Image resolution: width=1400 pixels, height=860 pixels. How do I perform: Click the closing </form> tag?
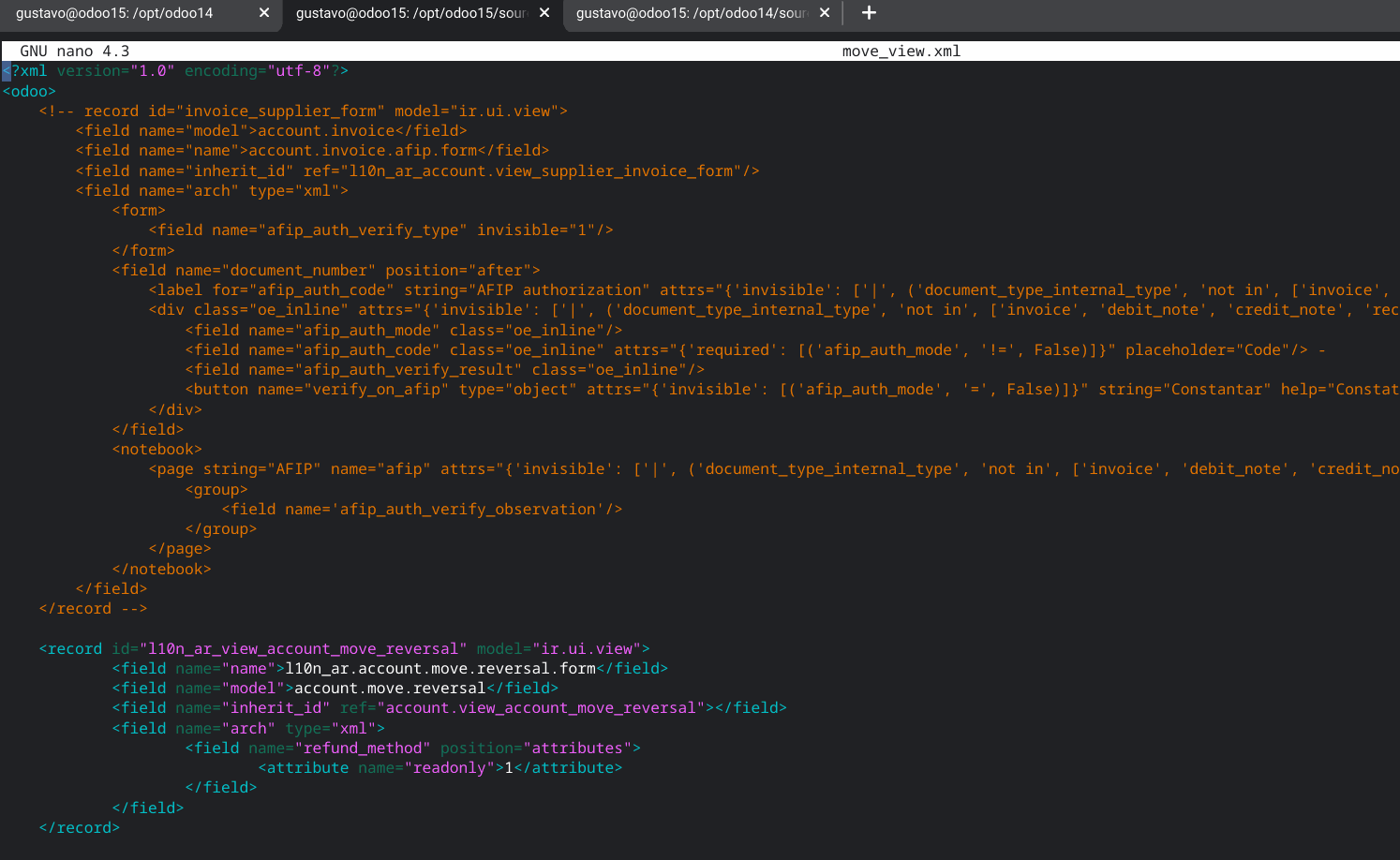143,251
